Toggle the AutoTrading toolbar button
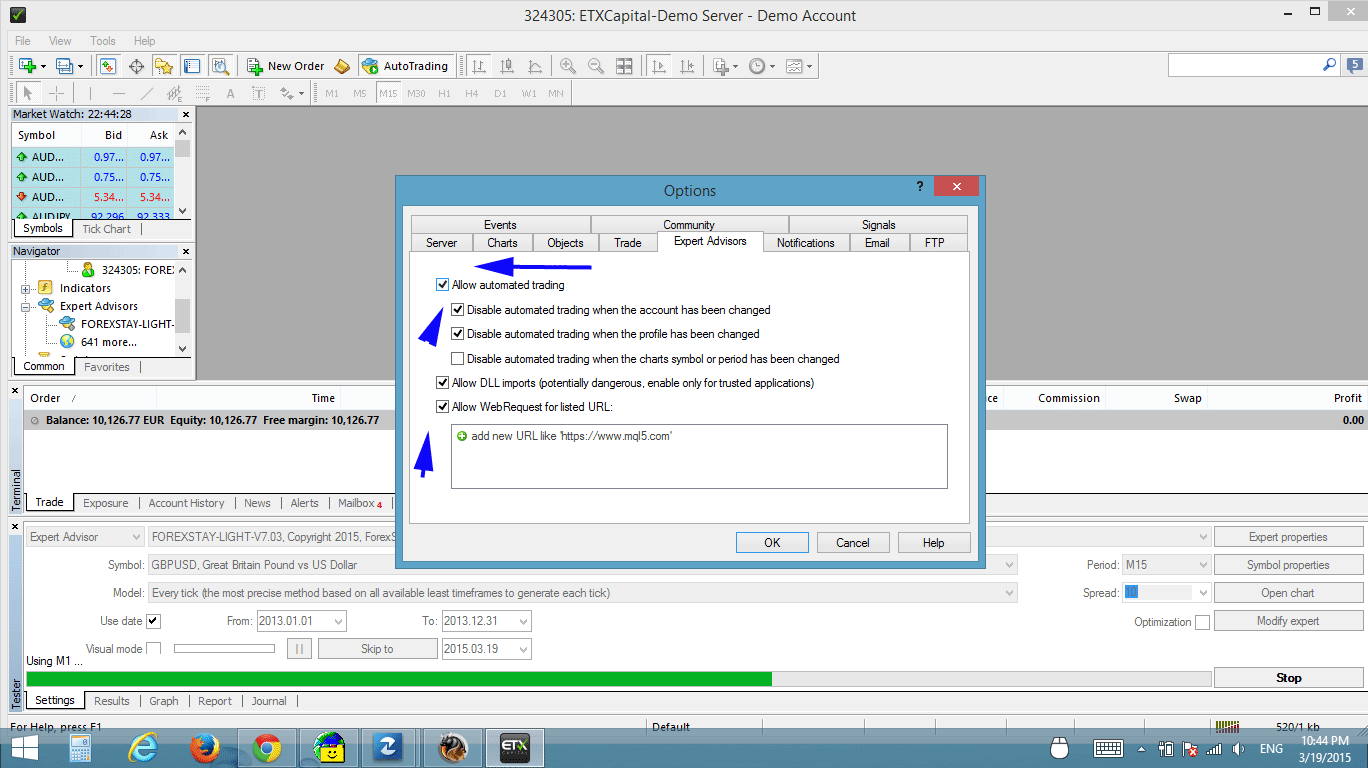 (x=405, y=66)
